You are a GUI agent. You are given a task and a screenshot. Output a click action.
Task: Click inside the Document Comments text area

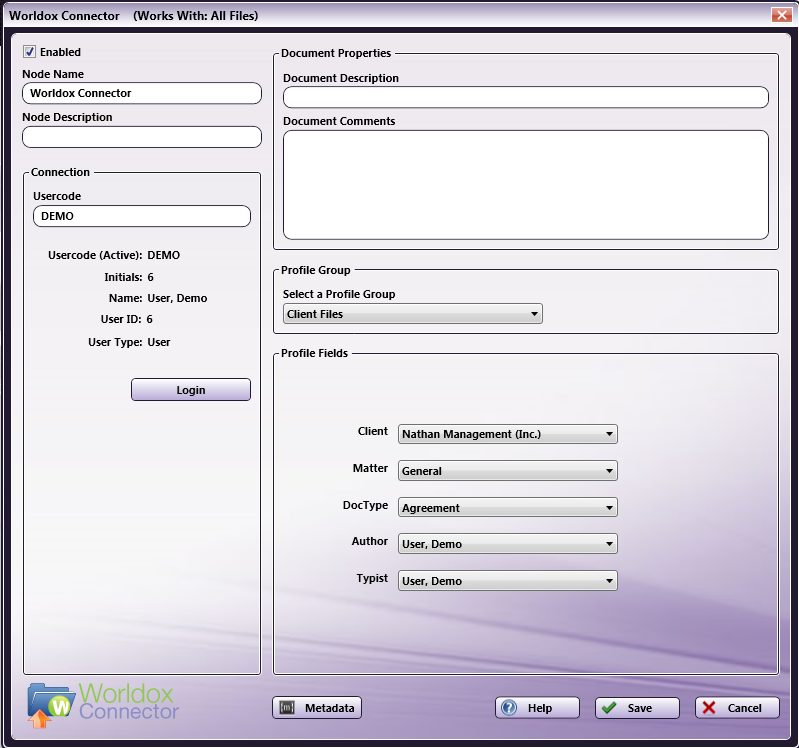[x=525, y=184]
